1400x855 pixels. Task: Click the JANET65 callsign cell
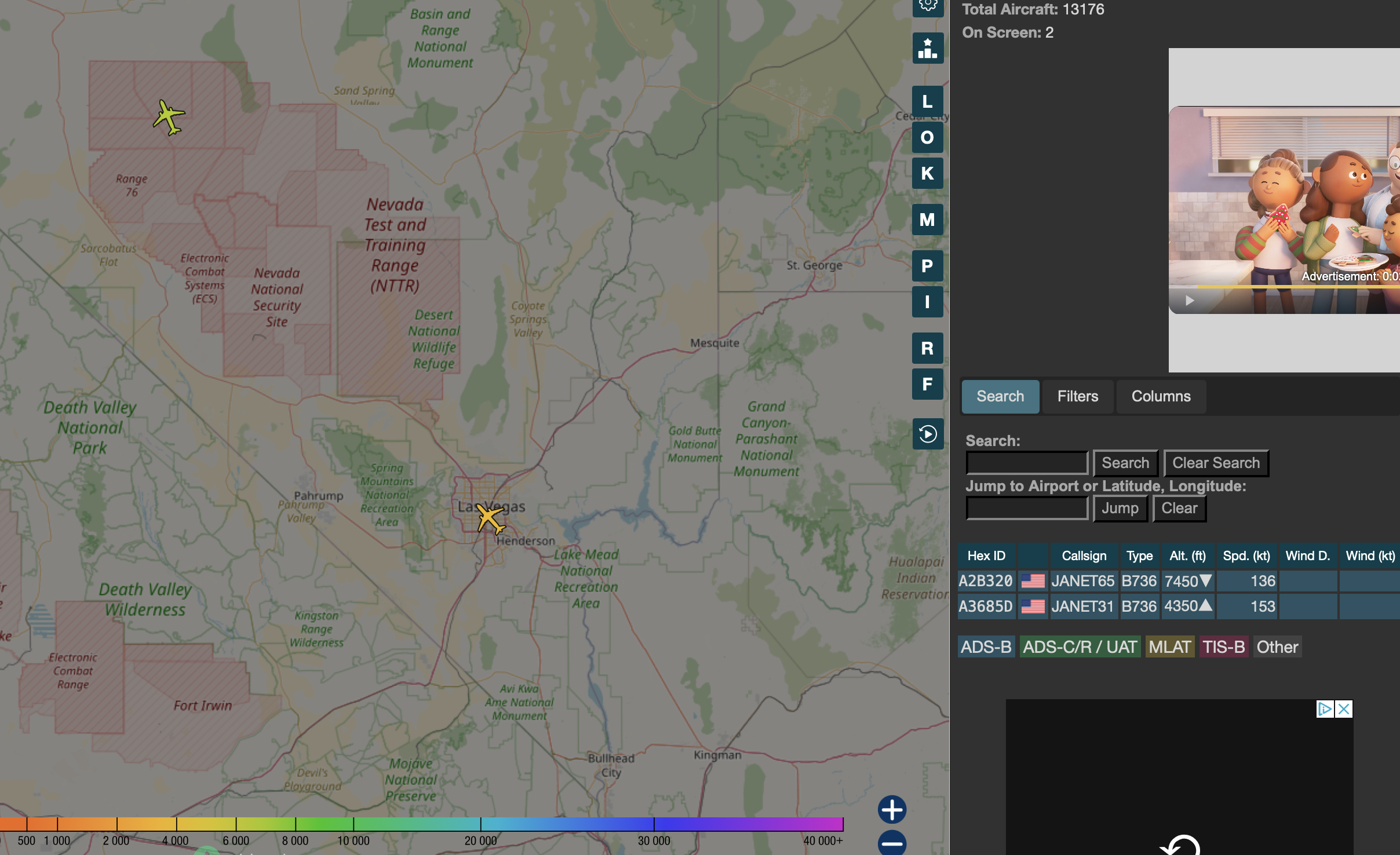pyautogui.click(x=1083, y=580)
